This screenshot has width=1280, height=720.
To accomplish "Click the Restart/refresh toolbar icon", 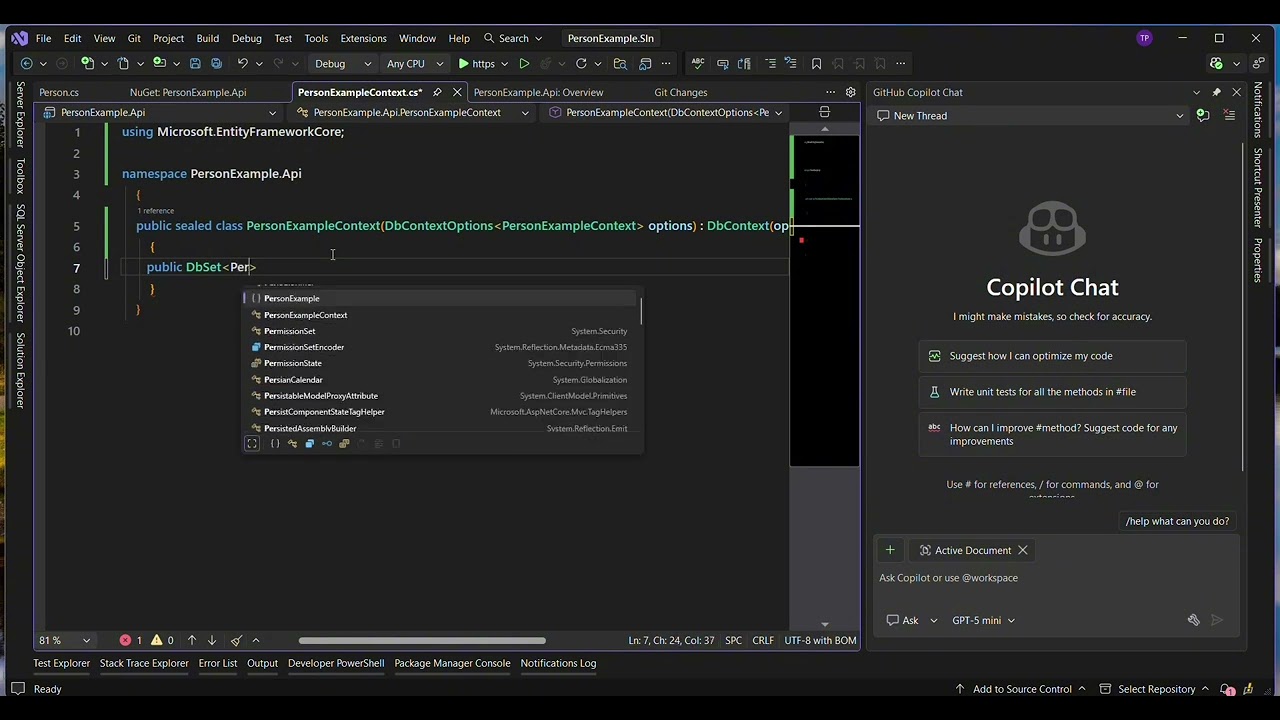I will pos(580,63).
